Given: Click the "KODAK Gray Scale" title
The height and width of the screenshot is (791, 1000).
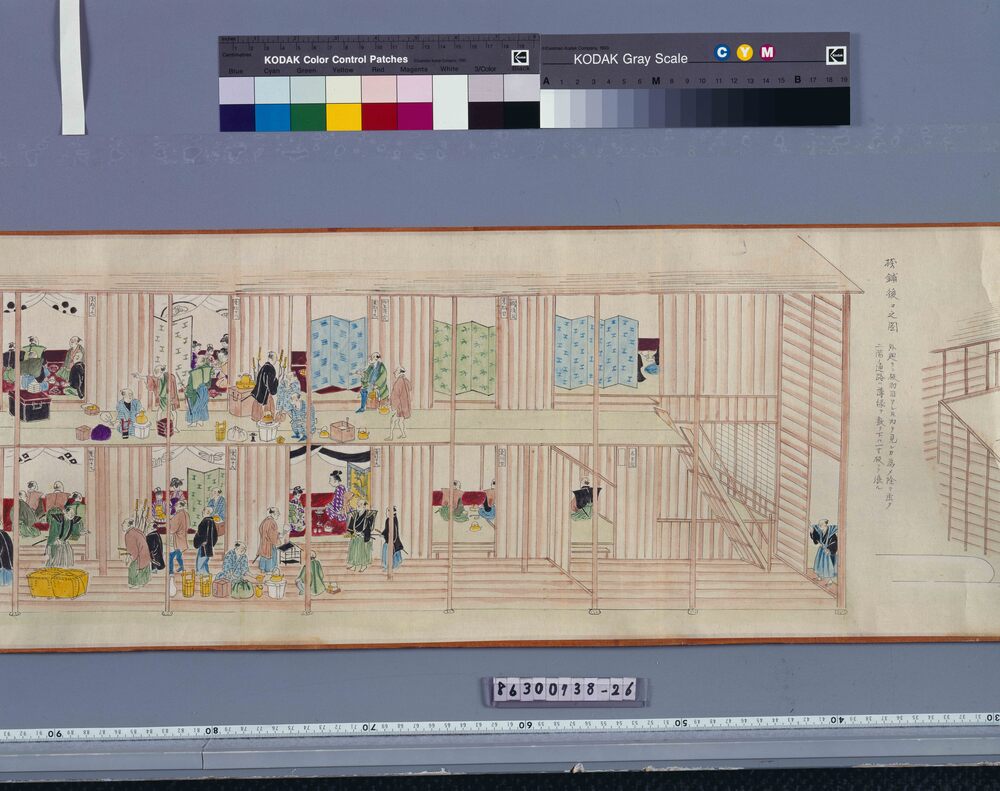Looking at the screenshot, I should pyautogui.click(x=630, y=59).
